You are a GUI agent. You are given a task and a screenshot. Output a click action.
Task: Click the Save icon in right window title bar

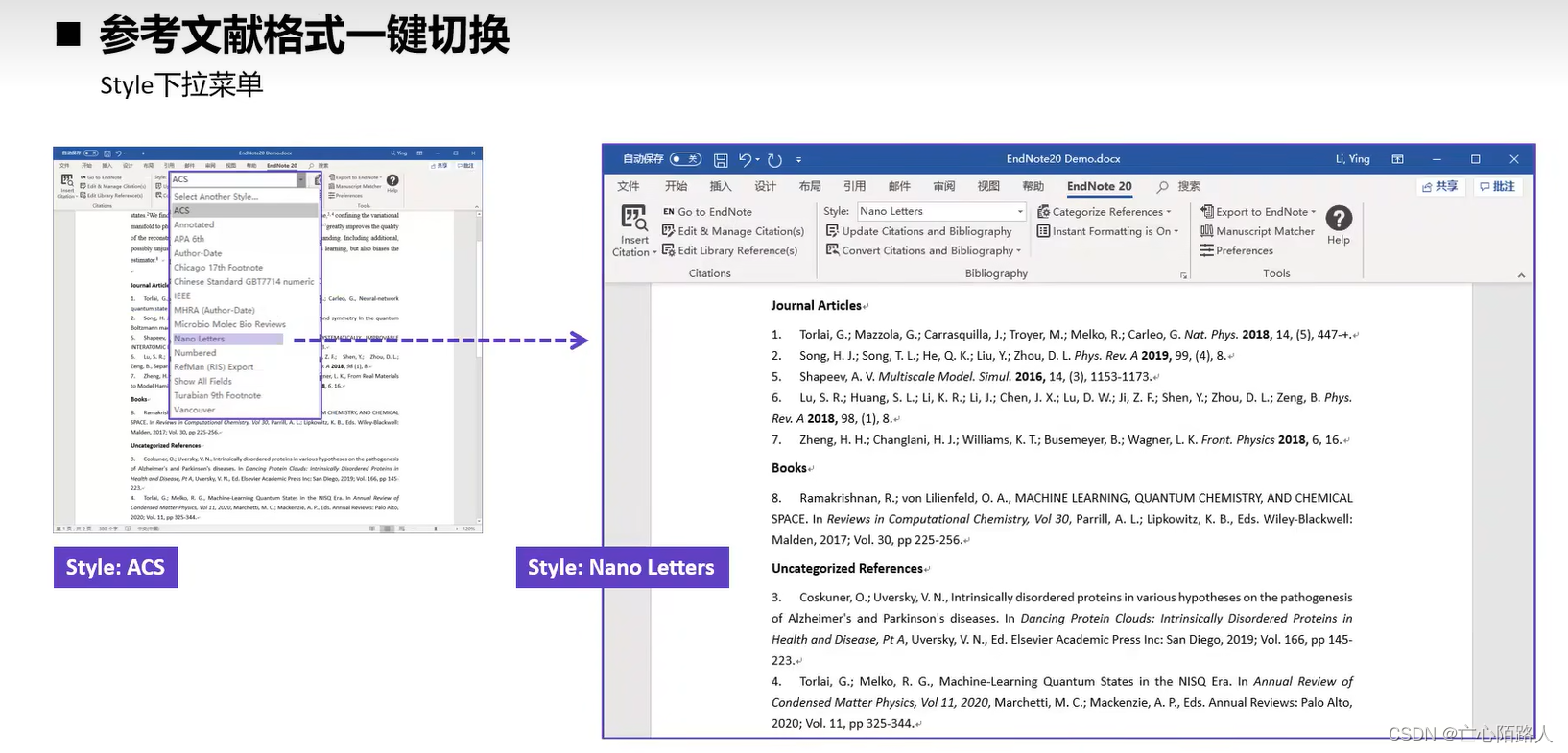(721, 160)
